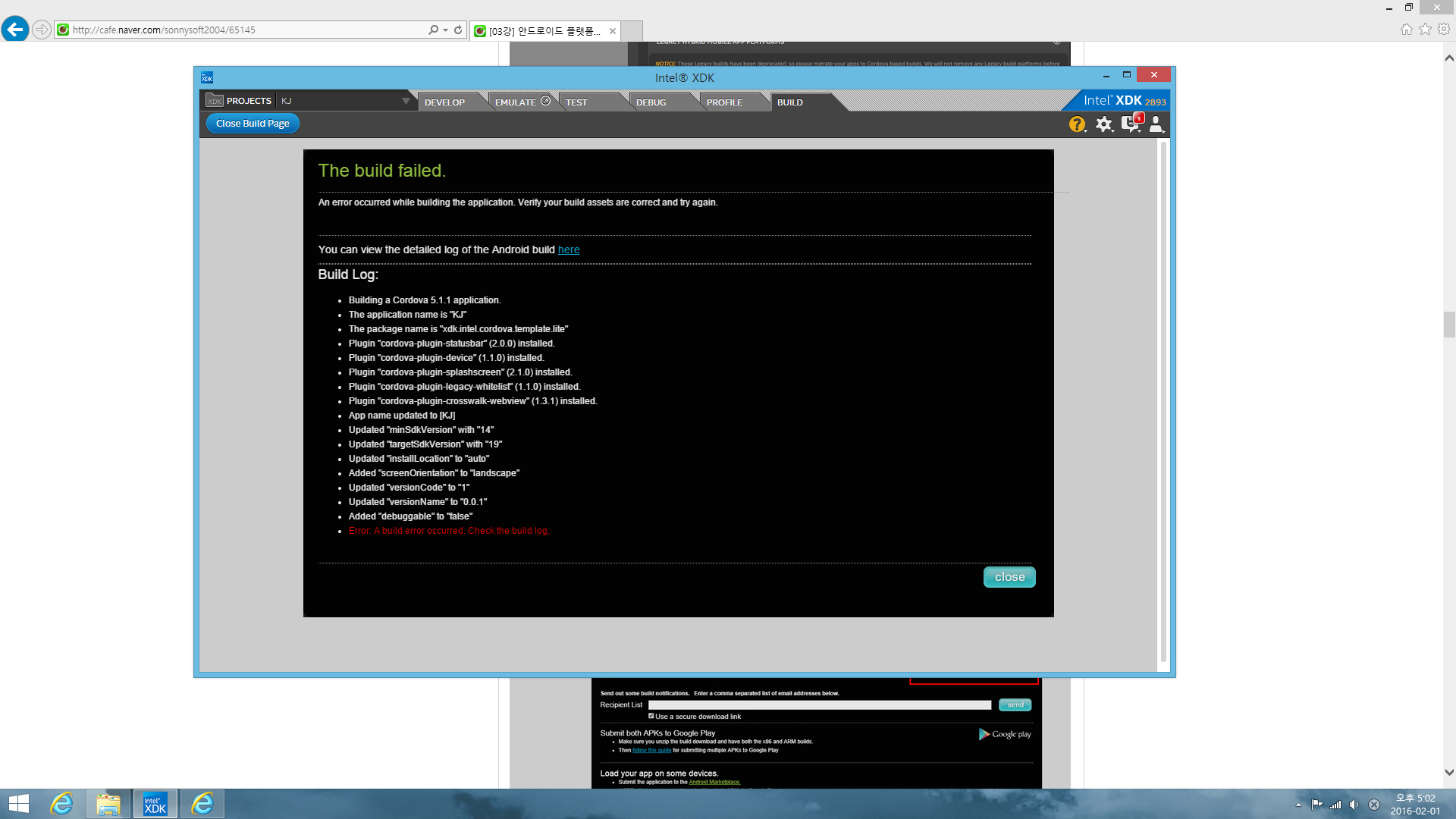1456x819 pixels.
Task: Click browser scrollbar up arrow
Action: pyautogui.click(x=1449, y=58)
